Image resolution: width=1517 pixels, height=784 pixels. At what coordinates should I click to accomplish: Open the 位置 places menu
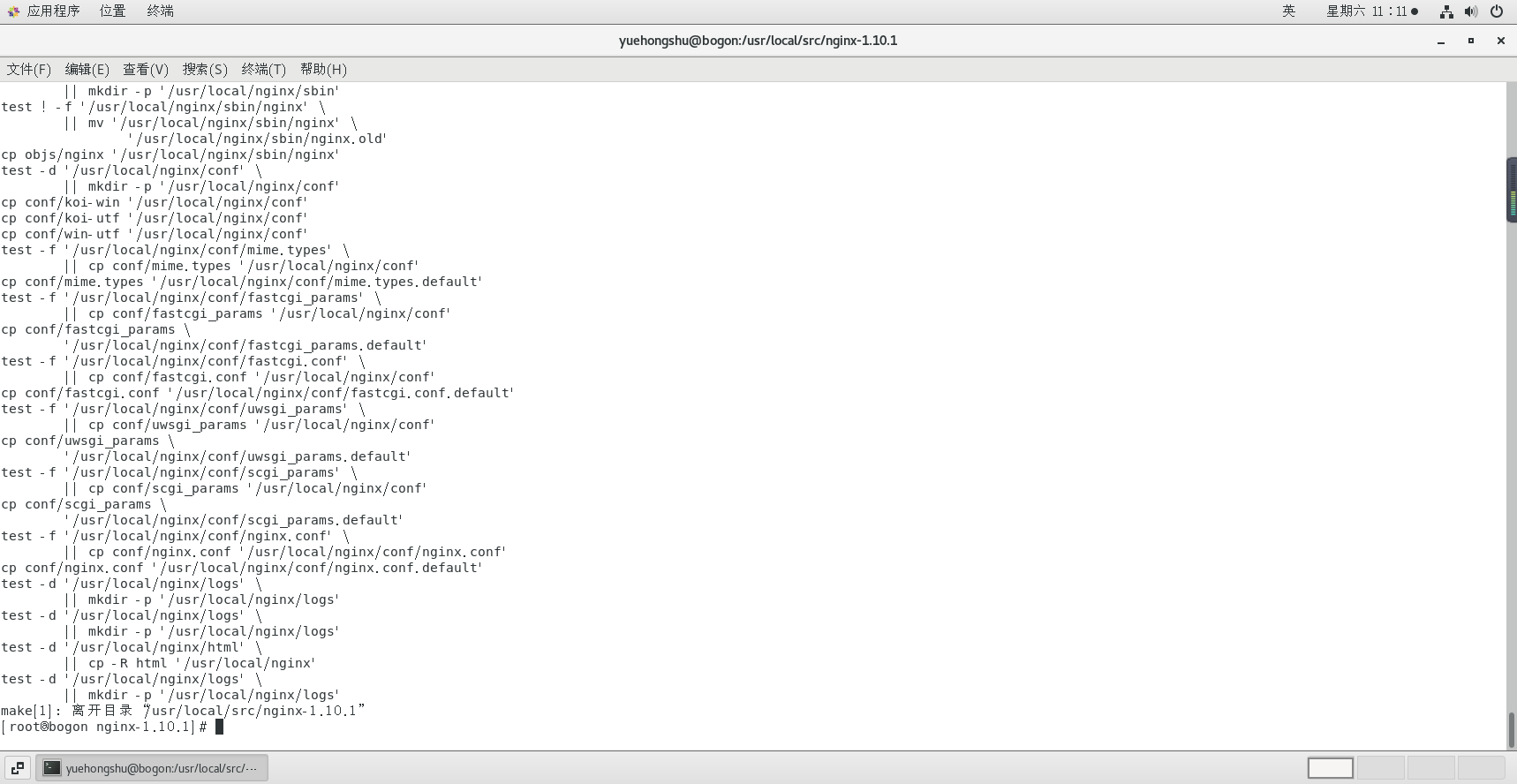(112, 11)
